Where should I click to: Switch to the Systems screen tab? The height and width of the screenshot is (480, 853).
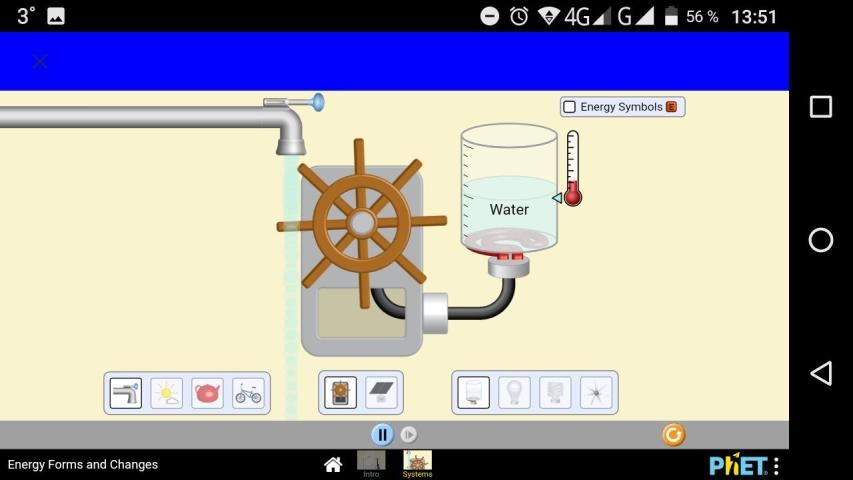point(417,463)
